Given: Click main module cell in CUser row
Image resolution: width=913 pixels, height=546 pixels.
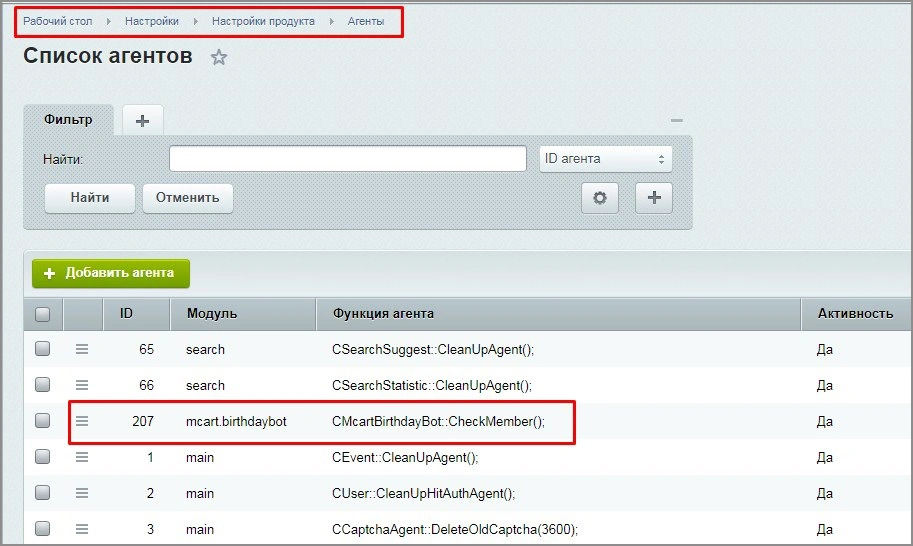Looking at the screenshot, I should point(200,494).
